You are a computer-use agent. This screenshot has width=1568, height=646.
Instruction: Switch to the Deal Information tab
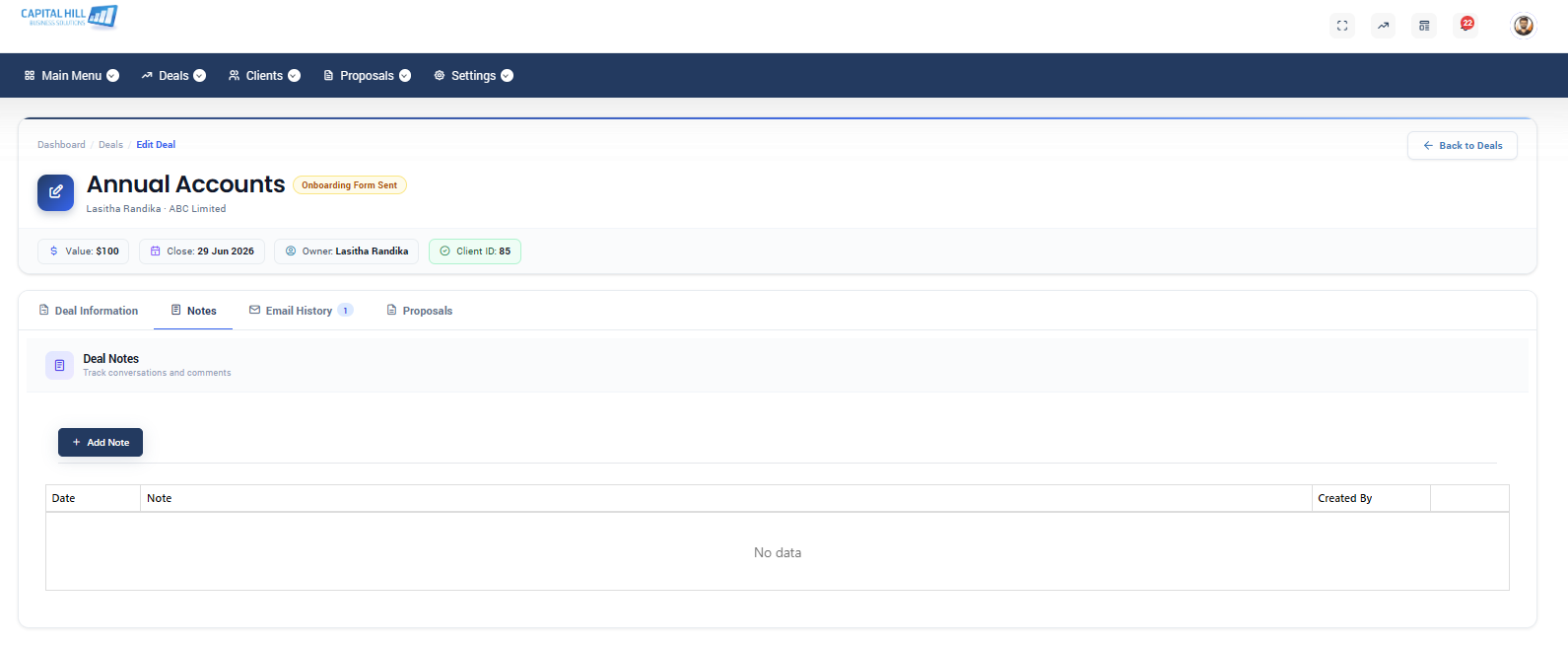(88, 311)
